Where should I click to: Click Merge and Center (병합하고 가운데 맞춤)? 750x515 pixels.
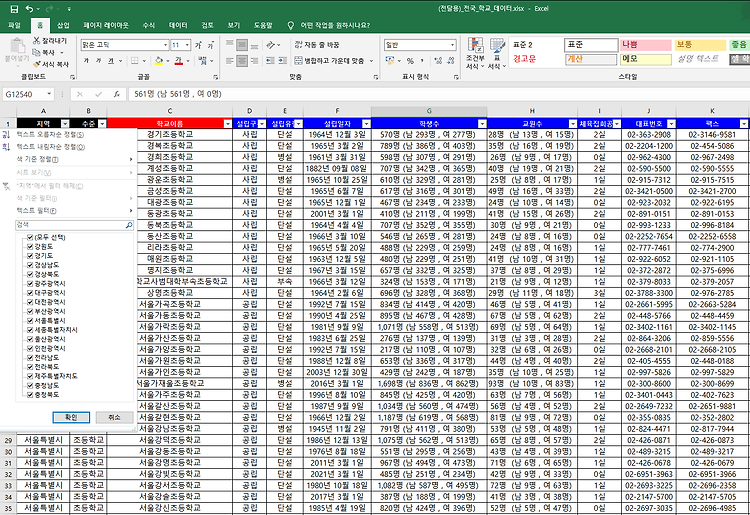(329, 61)
